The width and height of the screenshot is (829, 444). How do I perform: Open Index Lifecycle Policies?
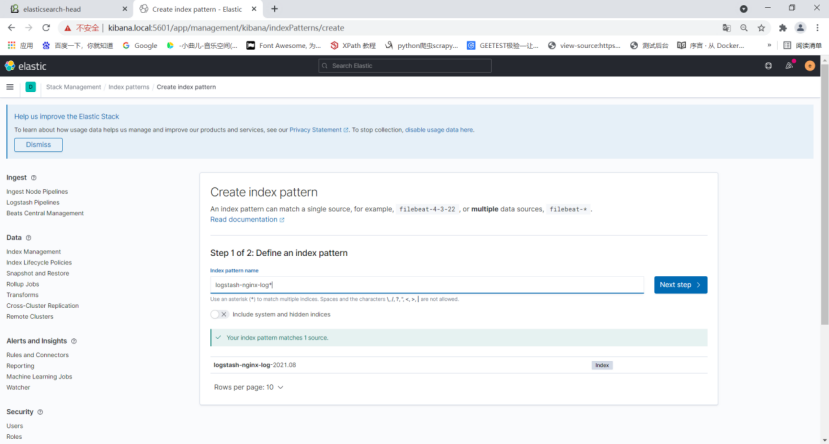tap(39, 263)
